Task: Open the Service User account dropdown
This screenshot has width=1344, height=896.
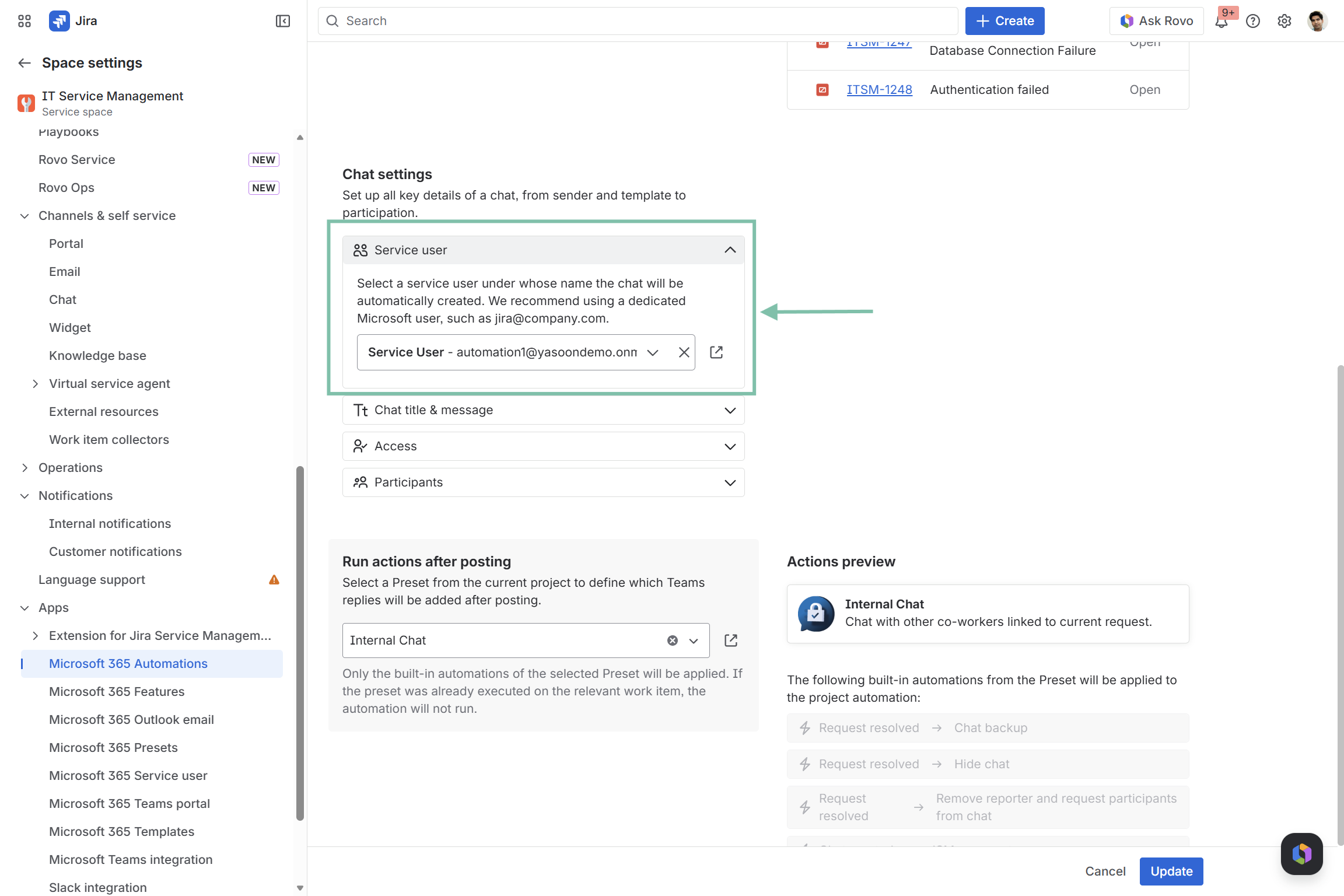Action: [x=653, y=352]
